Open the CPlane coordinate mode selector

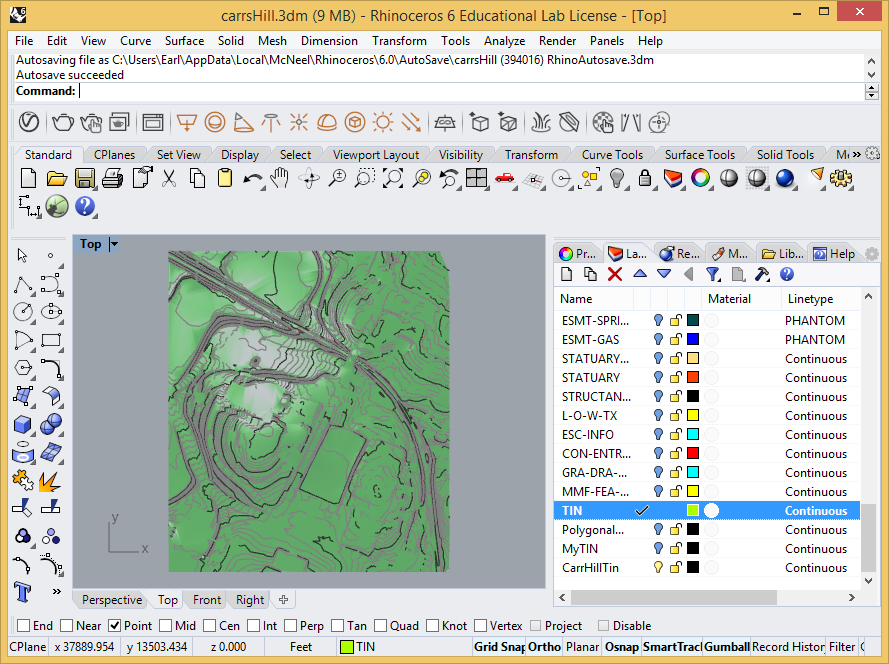28,646
